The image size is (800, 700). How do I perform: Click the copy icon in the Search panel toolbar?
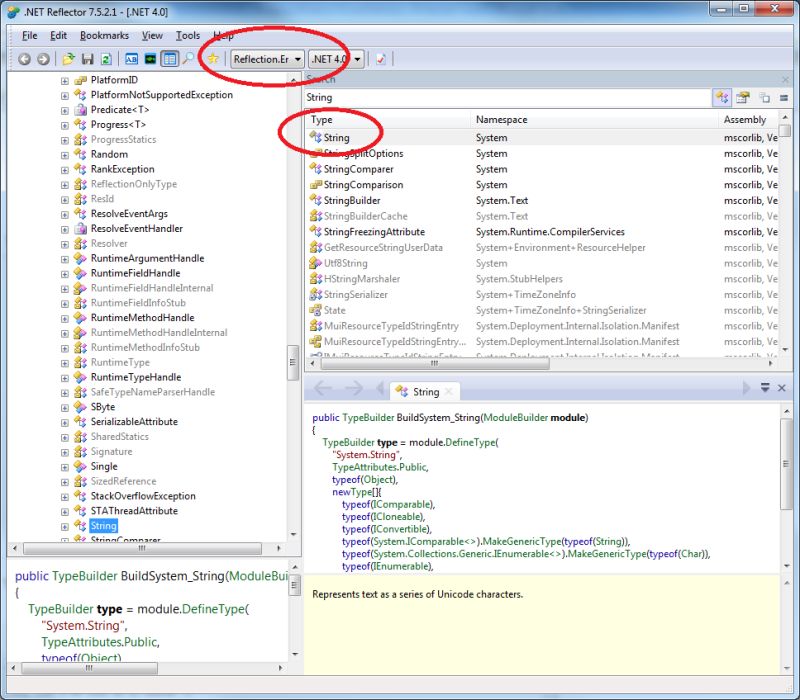tap(764, 97)
